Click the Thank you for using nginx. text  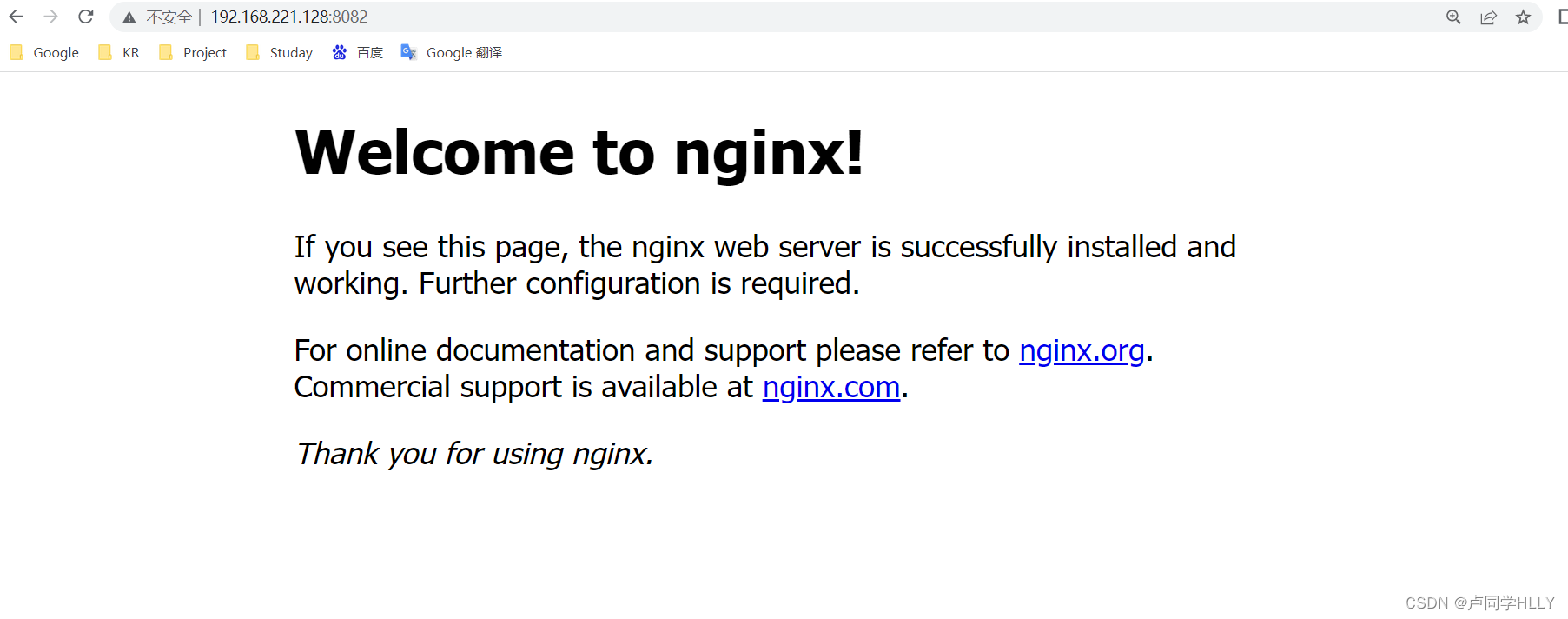pyautogui.click(x=473, y=454)
